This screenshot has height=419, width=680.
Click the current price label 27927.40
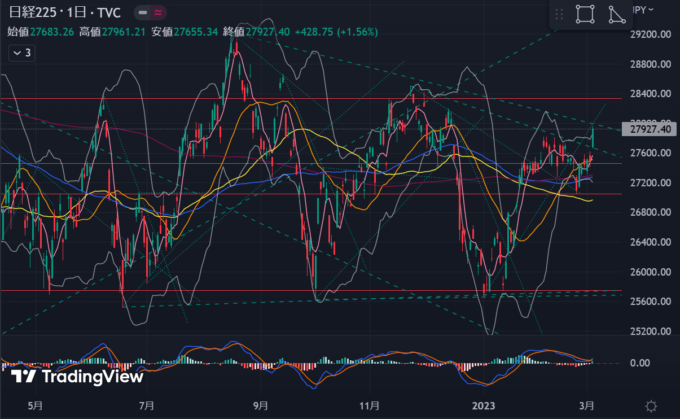tap(650, 129)
